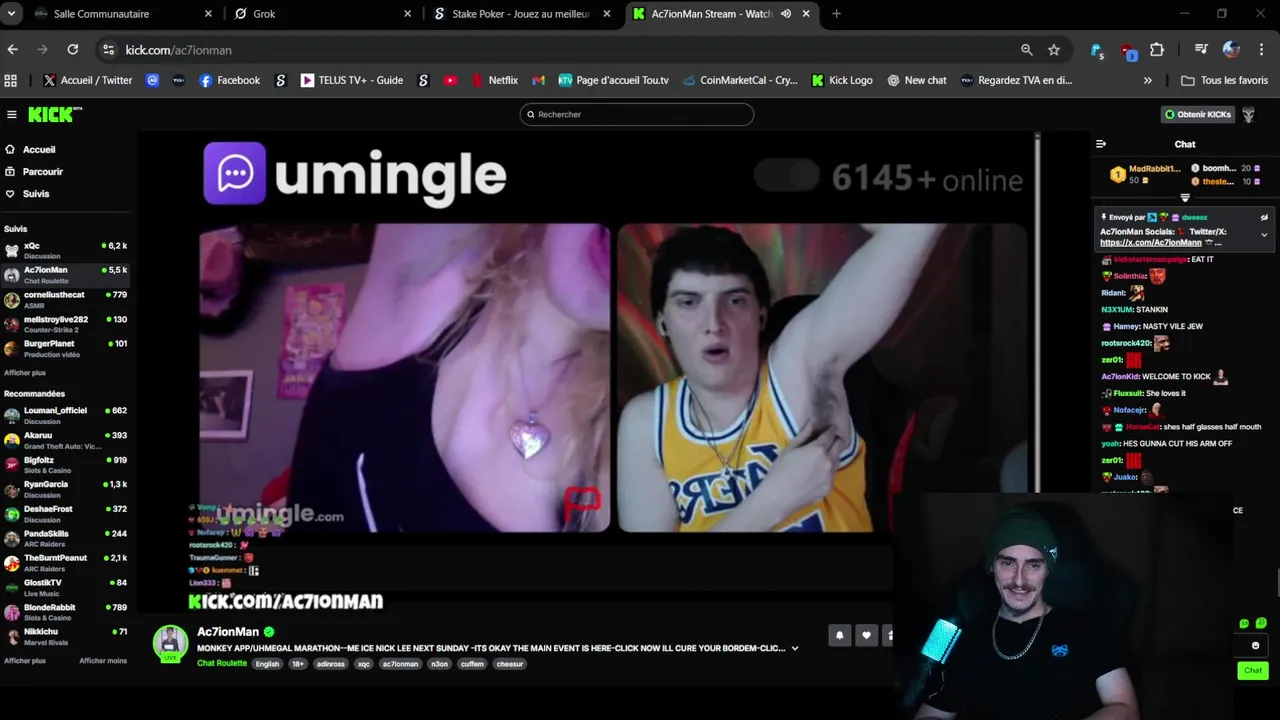Expand the pinned message chevron in chat
Viewport: 1280px width, 720px height.
1264,235
